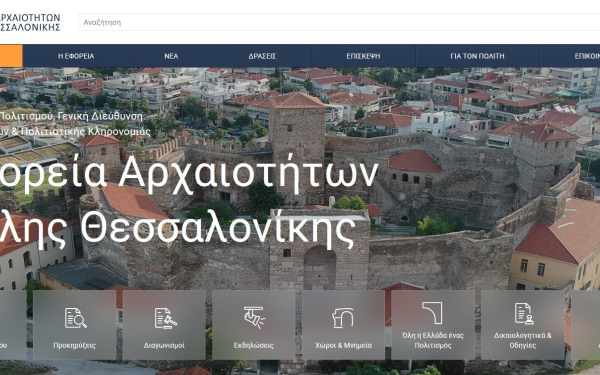Click the Δικαιολογητικά & Οδηγίες stamp icon
The image size is (600, 375).
point(523,313)
